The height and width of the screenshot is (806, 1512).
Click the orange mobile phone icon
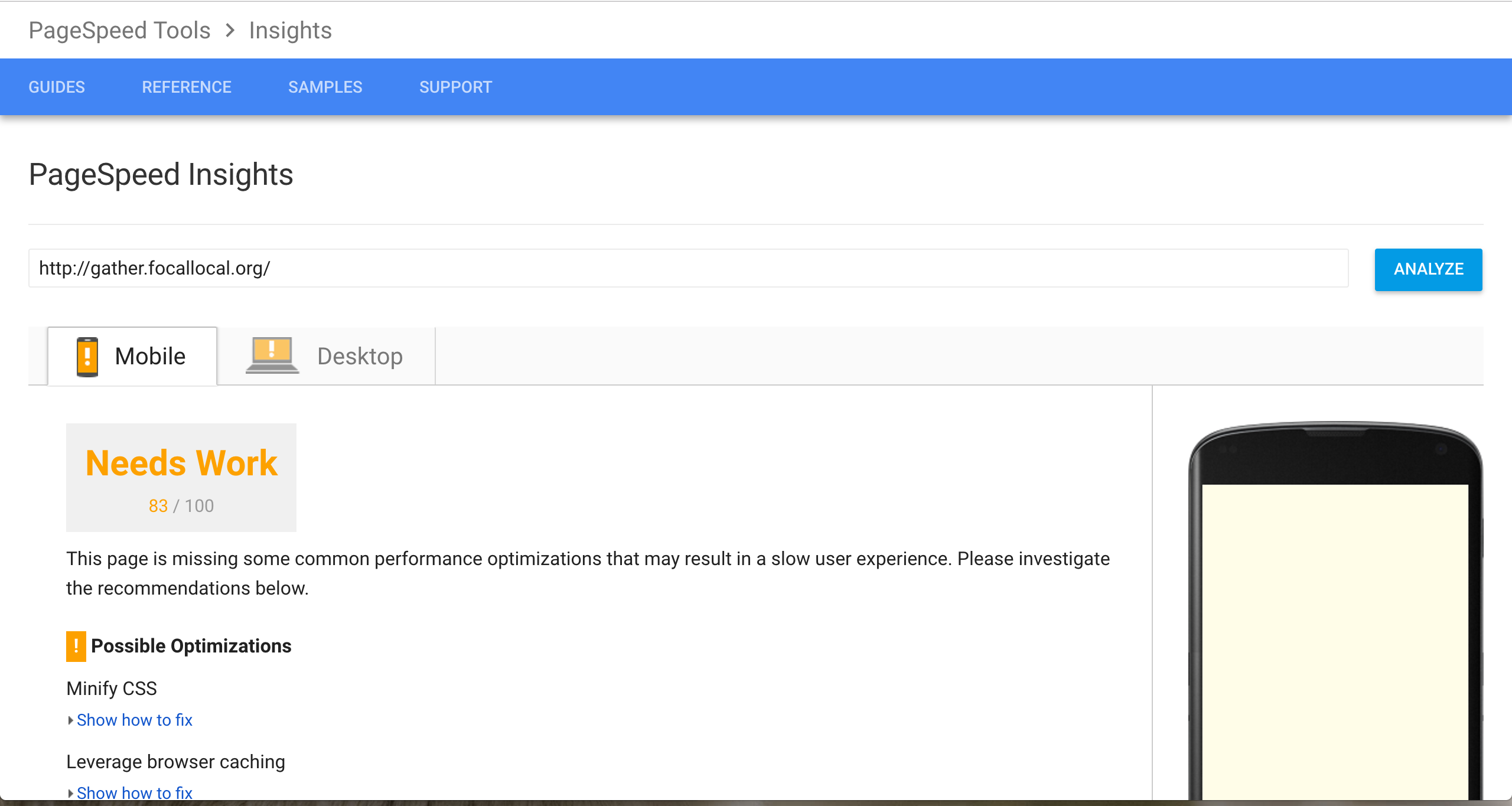[87, 357]
